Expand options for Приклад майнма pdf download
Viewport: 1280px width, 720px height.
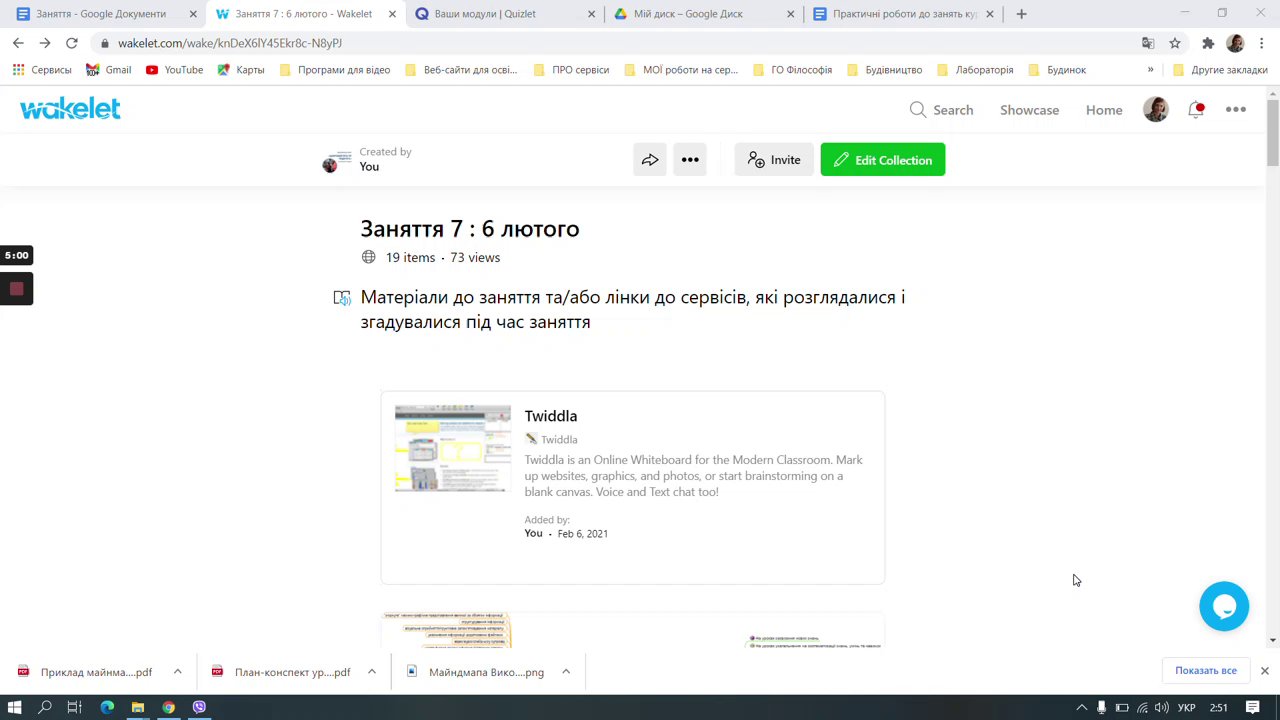coord(177,672)
